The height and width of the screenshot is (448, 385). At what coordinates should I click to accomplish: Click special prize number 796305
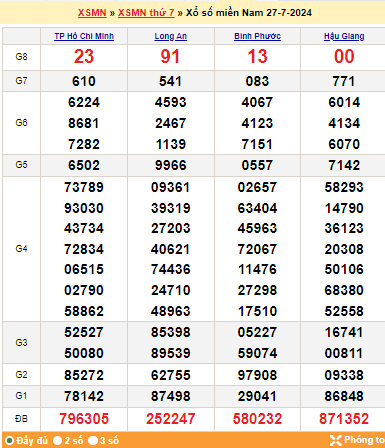point(84,419)
